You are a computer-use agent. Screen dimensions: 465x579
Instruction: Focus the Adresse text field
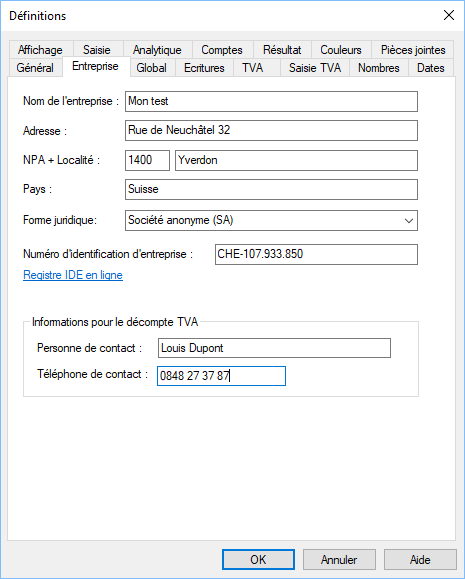271,130
